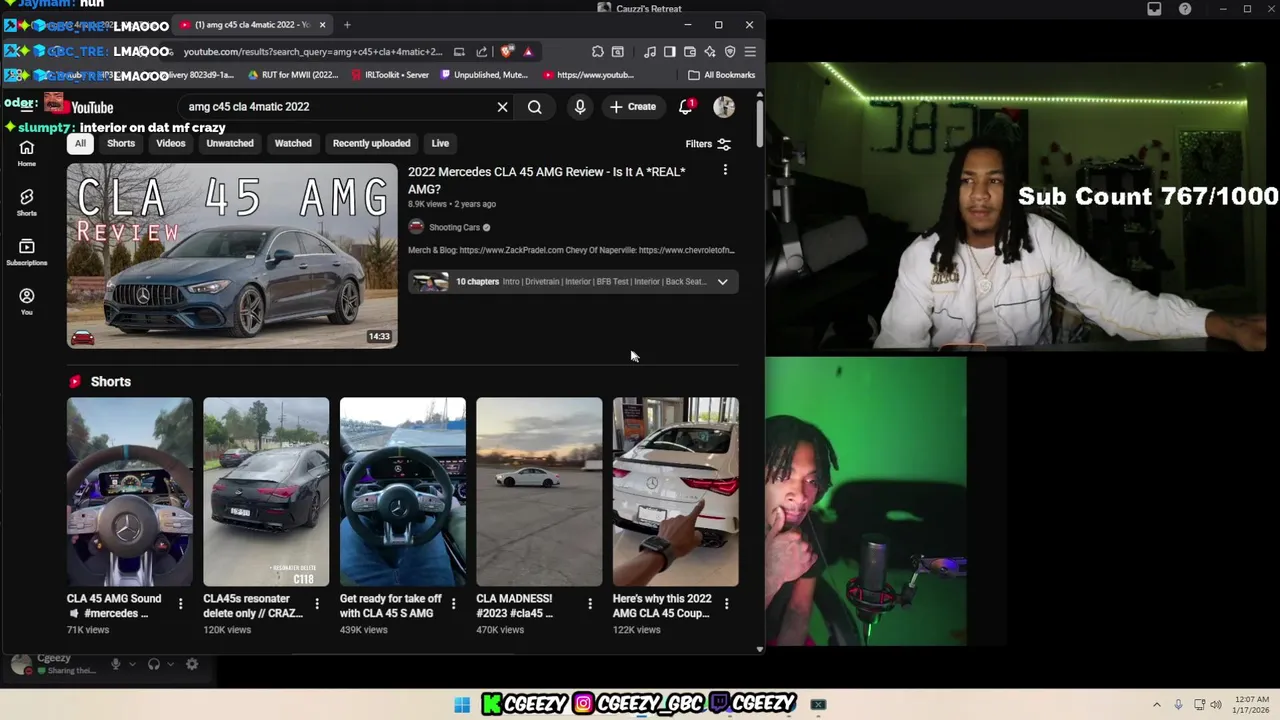Open Brave Rewards triangle icon
This screenshot has width=1280, height=720.
pyautogui.click(x=528, y=52)
